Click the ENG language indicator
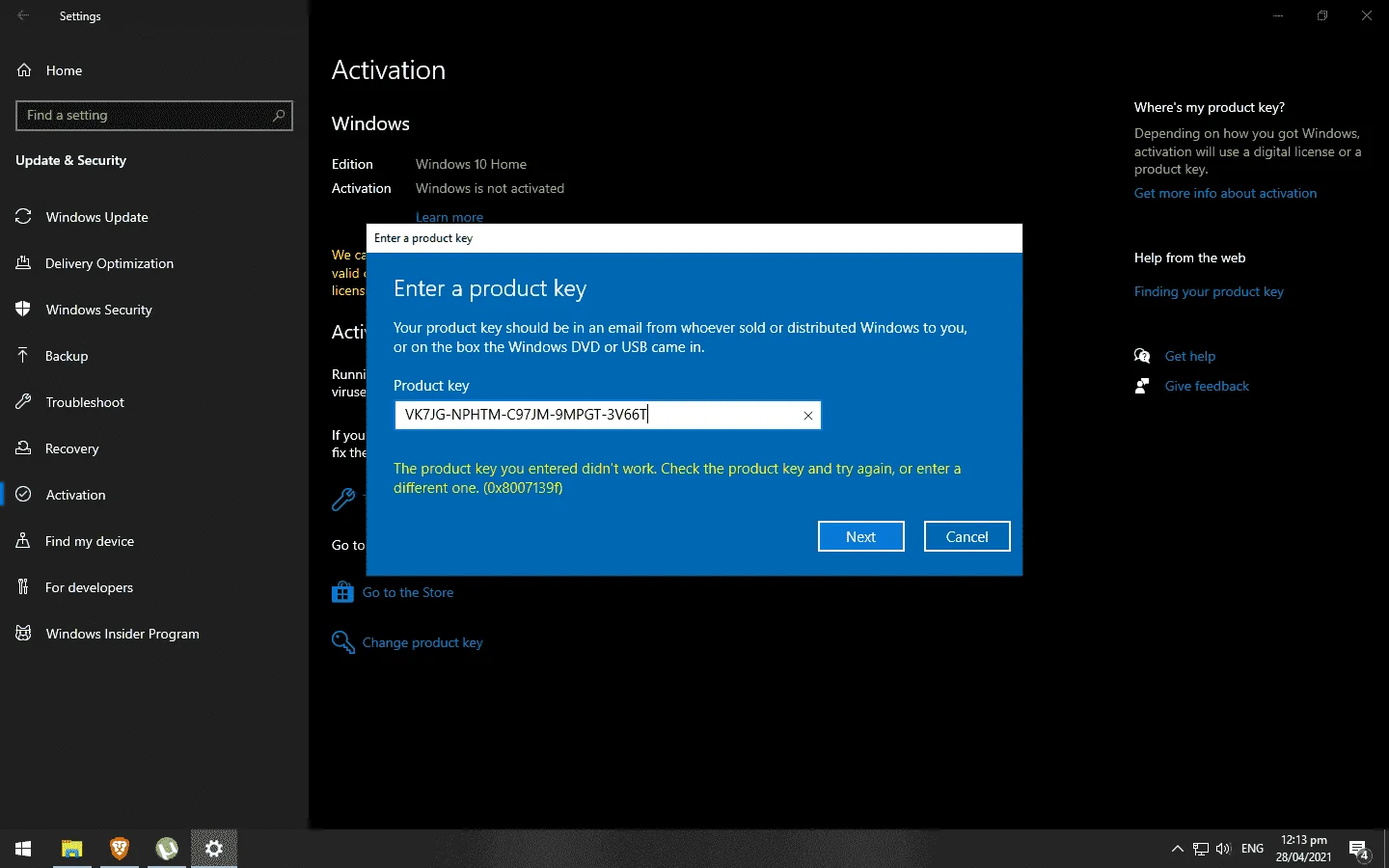The height and width of the screenshot is (868, 1389). click(1252, 849)
